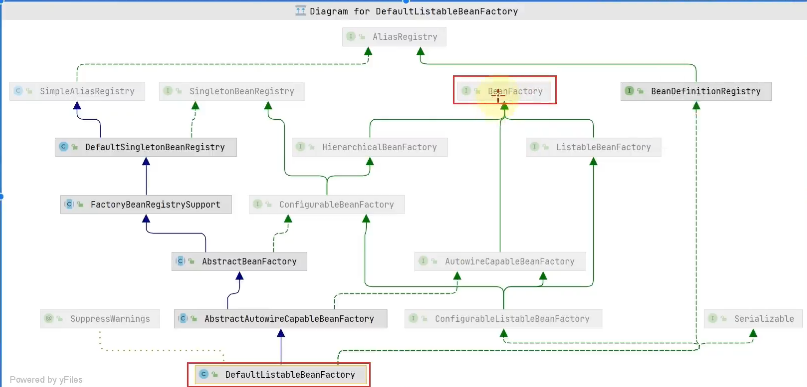Viewport: 807px width, 387px height.
Task: Click the interface icon on ListableBeanFactory node
Action: [534, 147]
